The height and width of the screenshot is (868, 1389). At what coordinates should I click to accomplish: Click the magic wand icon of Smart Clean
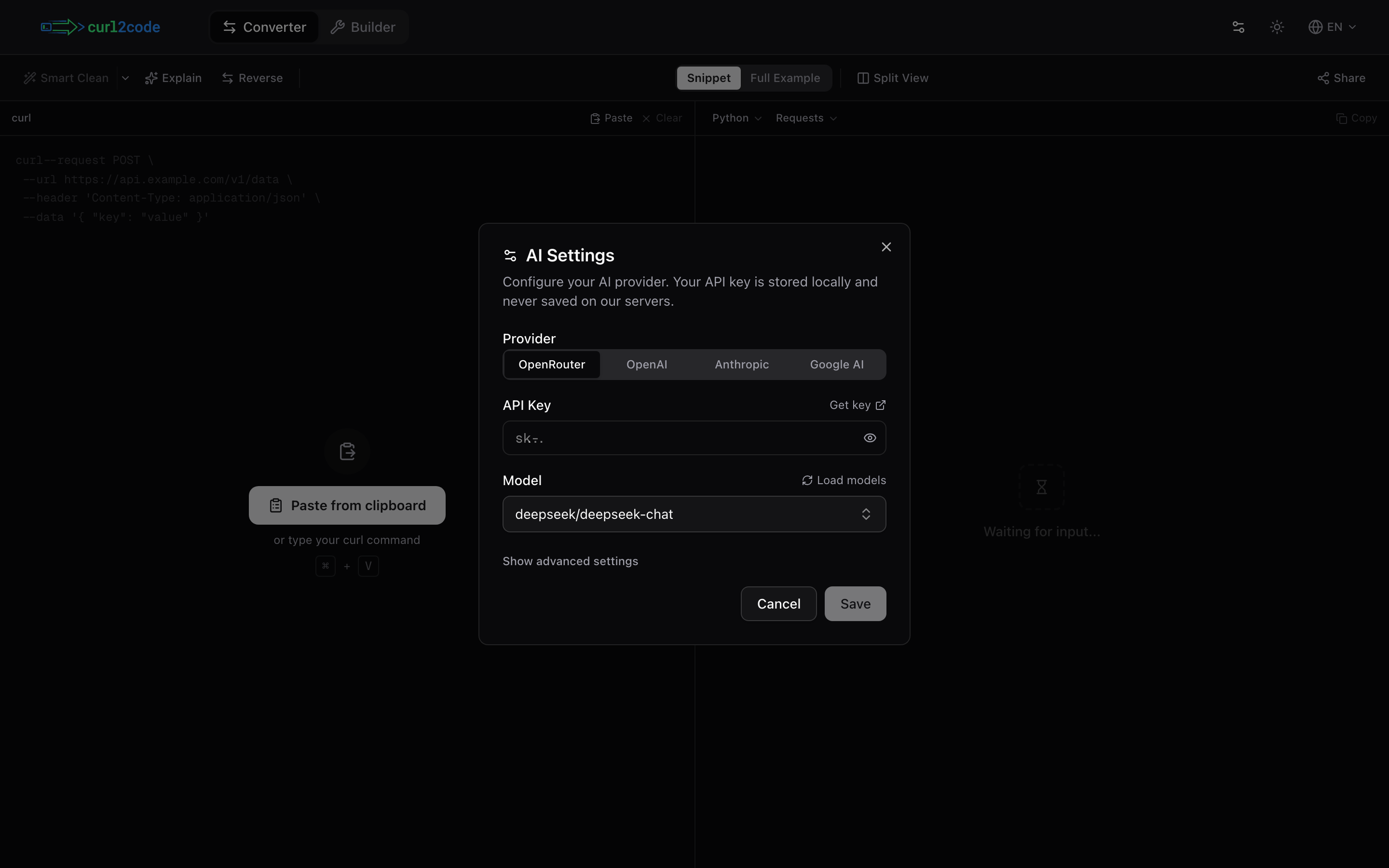30,78
